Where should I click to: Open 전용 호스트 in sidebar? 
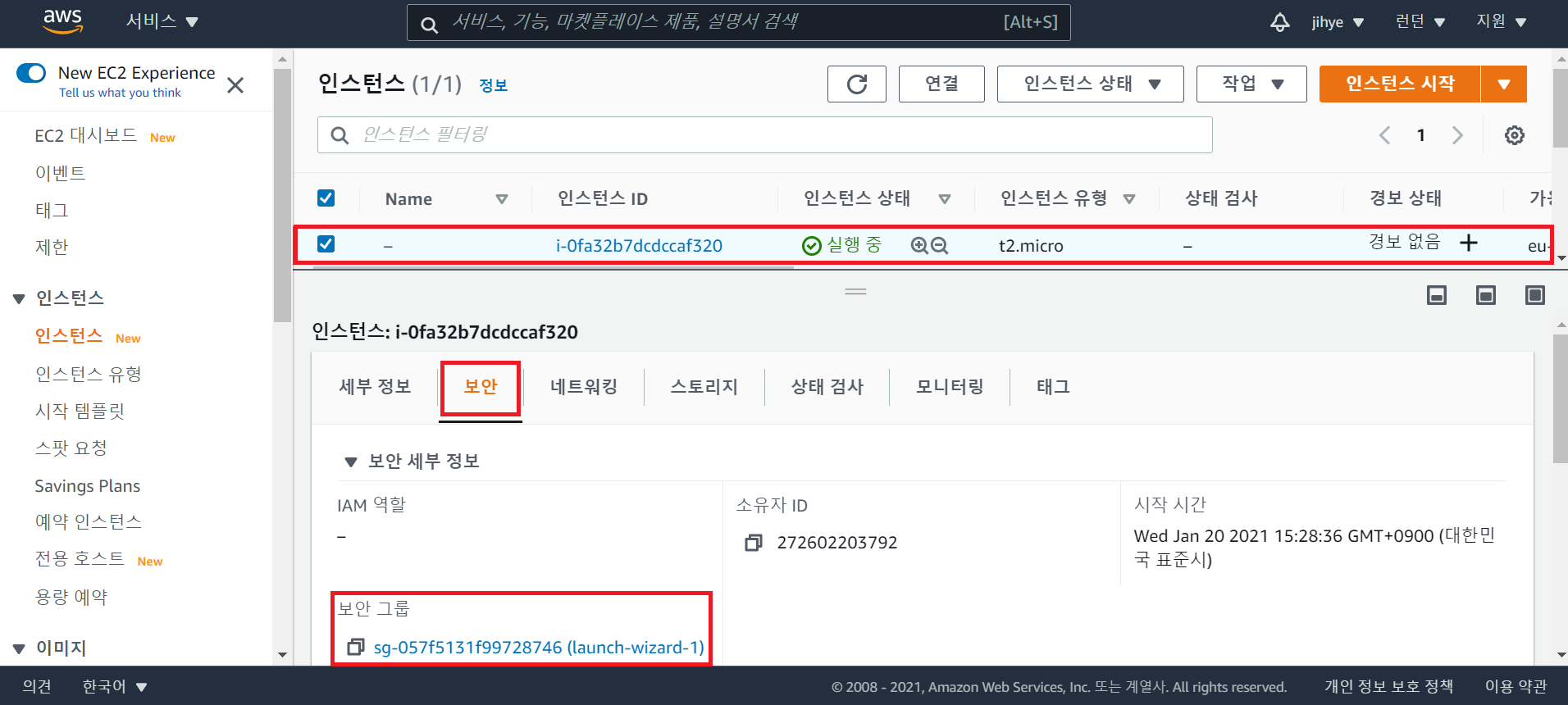click(80, 559)
